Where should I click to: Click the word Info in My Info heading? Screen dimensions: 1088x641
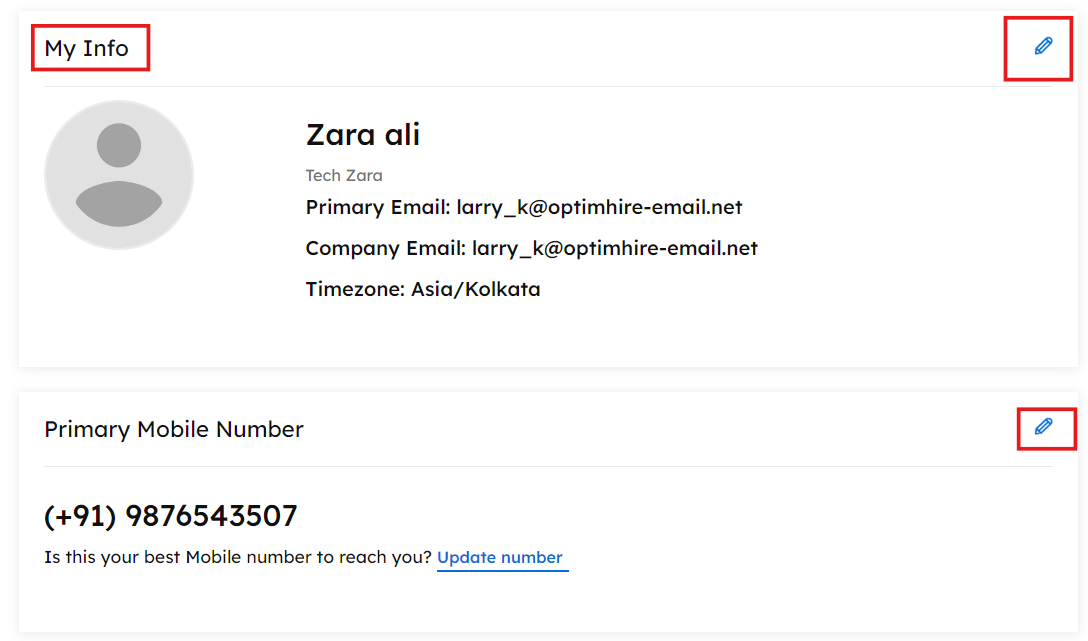(105, 48)
